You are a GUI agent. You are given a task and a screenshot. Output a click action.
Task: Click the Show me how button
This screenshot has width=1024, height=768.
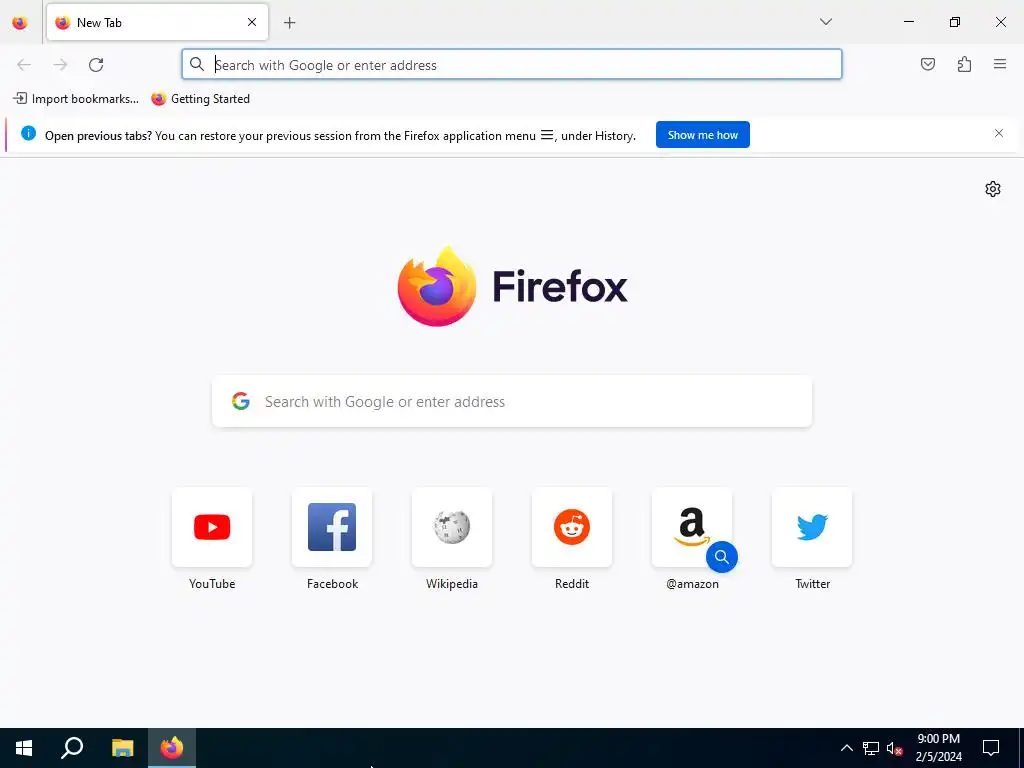tap(703, 135)
